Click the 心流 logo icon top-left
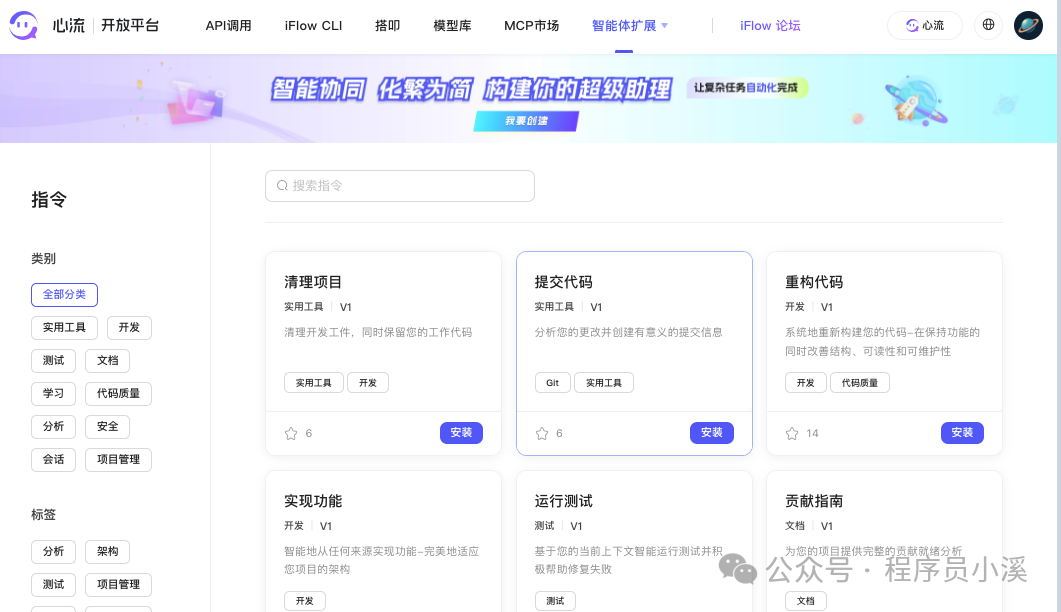Viewport: 1061px width, 612px height. click(x=26, y=25)
